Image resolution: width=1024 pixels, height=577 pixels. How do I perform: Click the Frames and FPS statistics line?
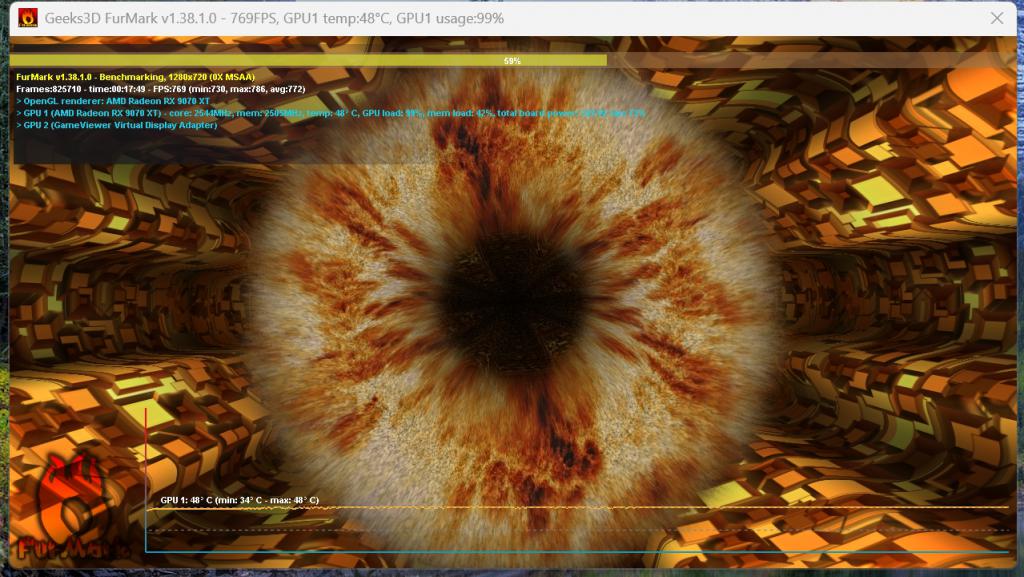[161, 89]
